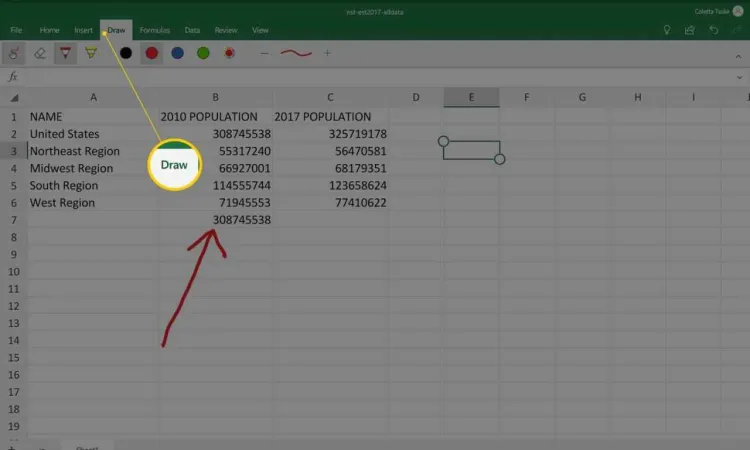Switch to the Data tab
Screen dimensions: 750x450
click(192, 30)
